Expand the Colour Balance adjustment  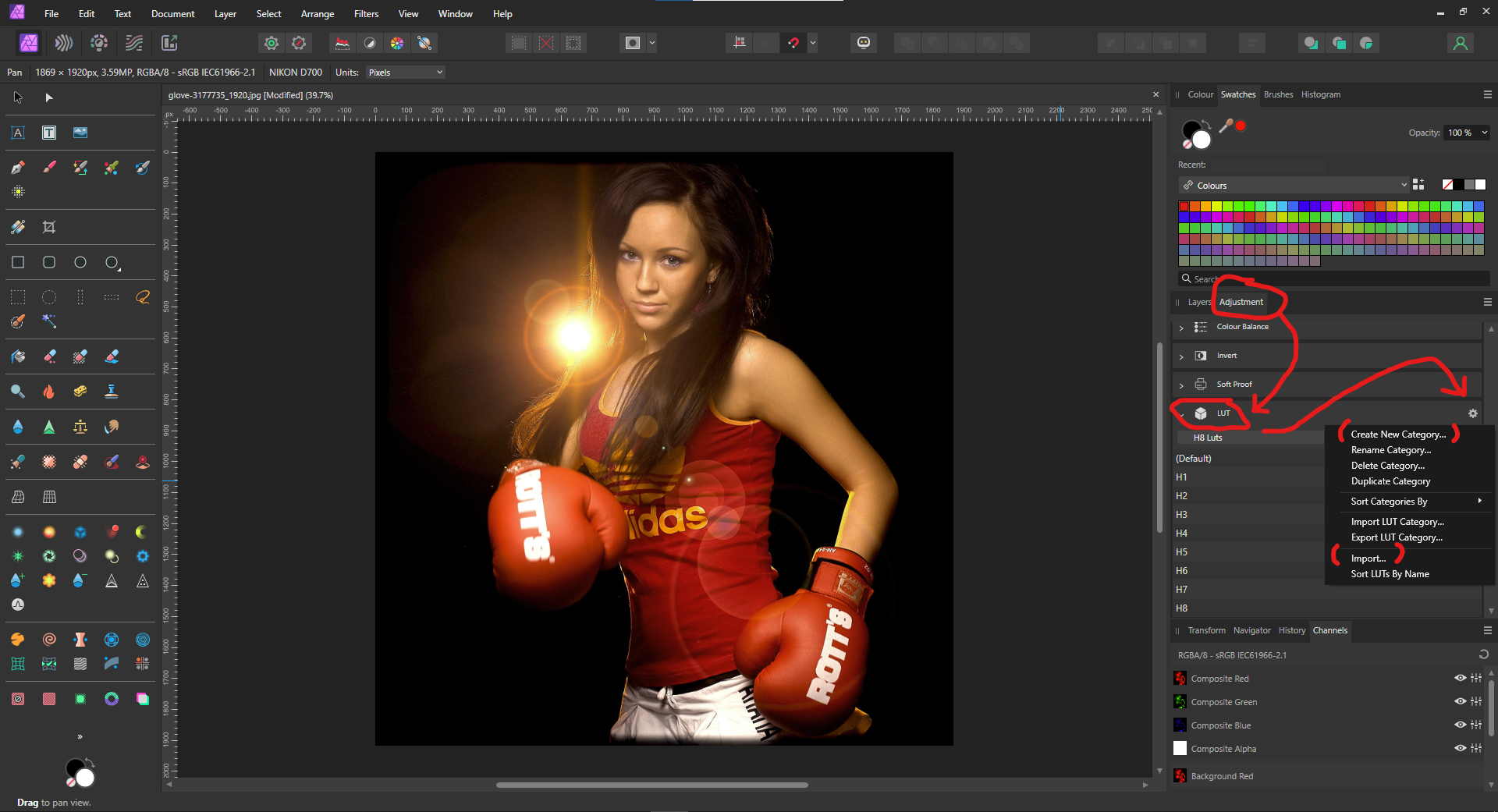(1181, 328)
